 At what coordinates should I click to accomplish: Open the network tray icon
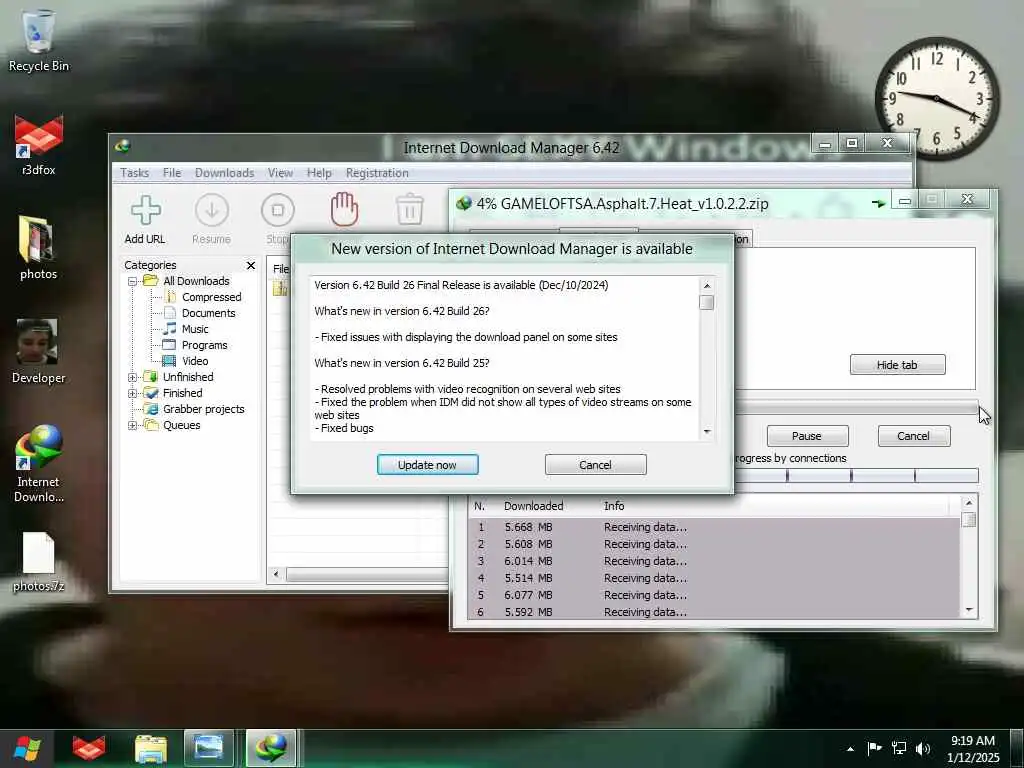point(899,748)
